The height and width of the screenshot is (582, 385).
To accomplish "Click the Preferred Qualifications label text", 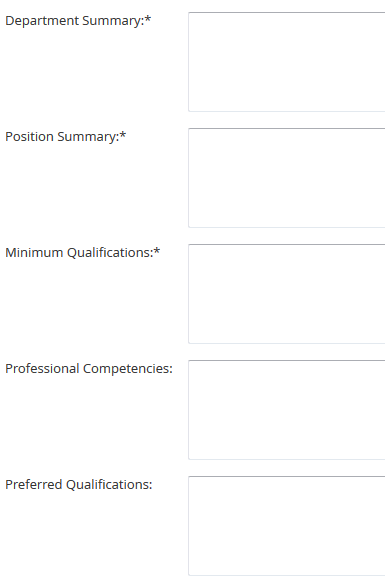I will coord(79,485).
